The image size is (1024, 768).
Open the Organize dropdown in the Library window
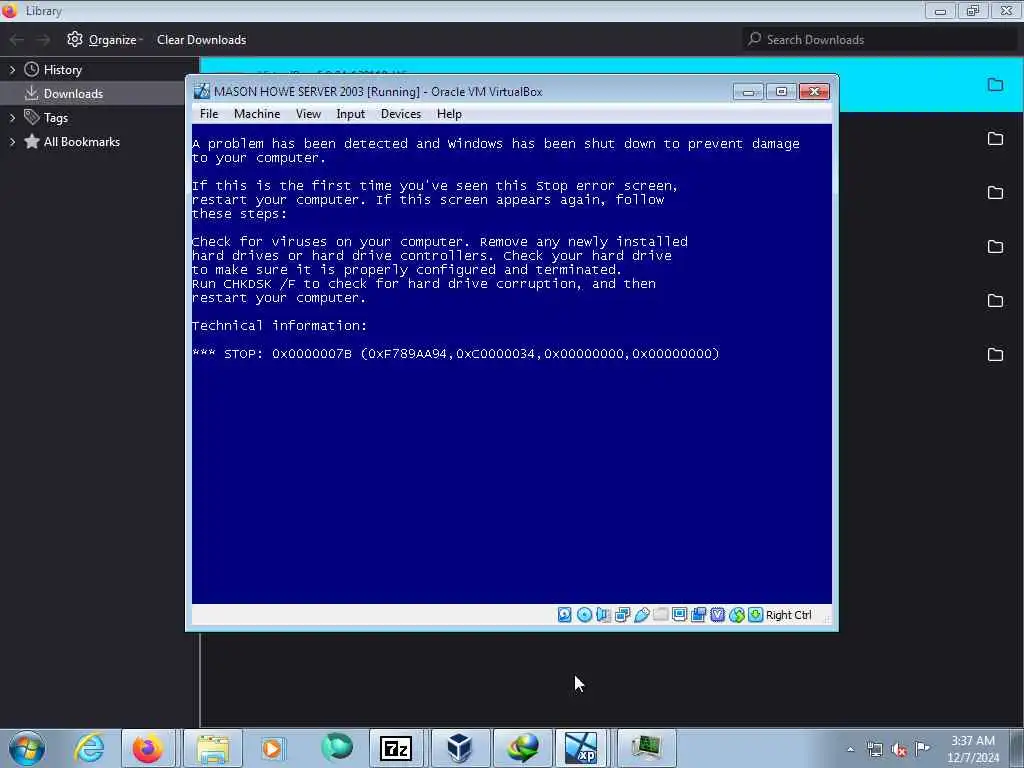click(104, 40)
